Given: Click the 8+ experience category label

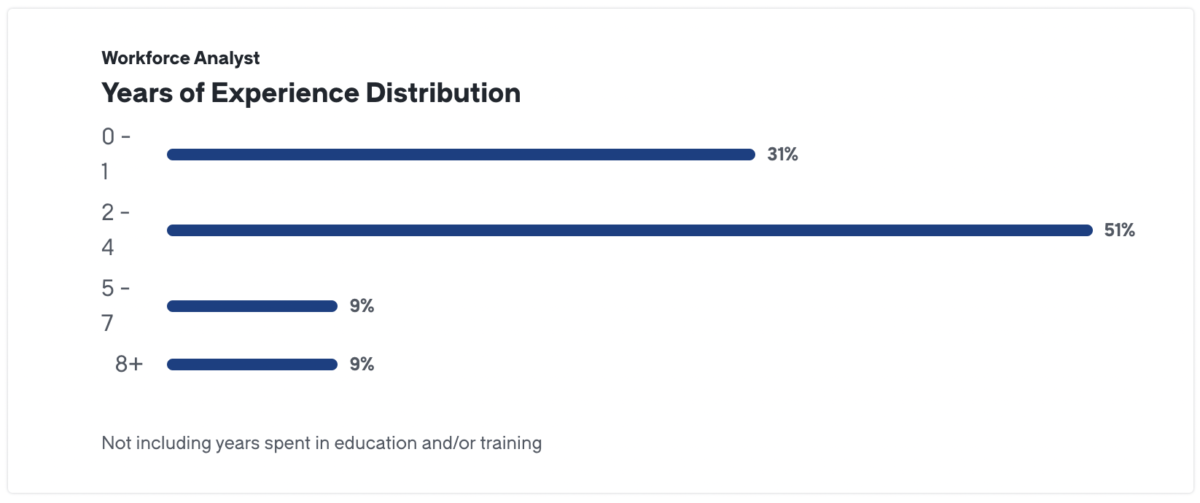Looking at the screenshot, I should pyautogui.click(x=129, y=364).
